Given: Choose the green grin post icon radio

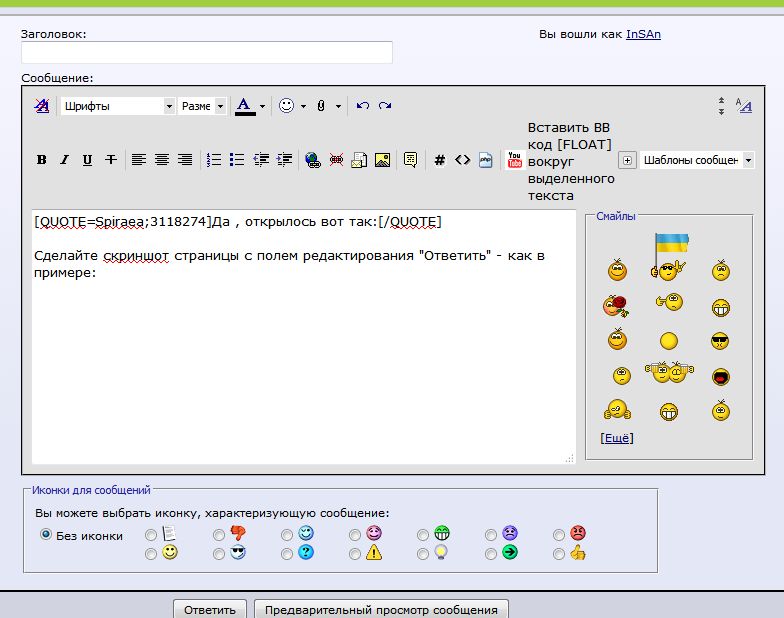Looking at the screenshot, I should 422,536.
